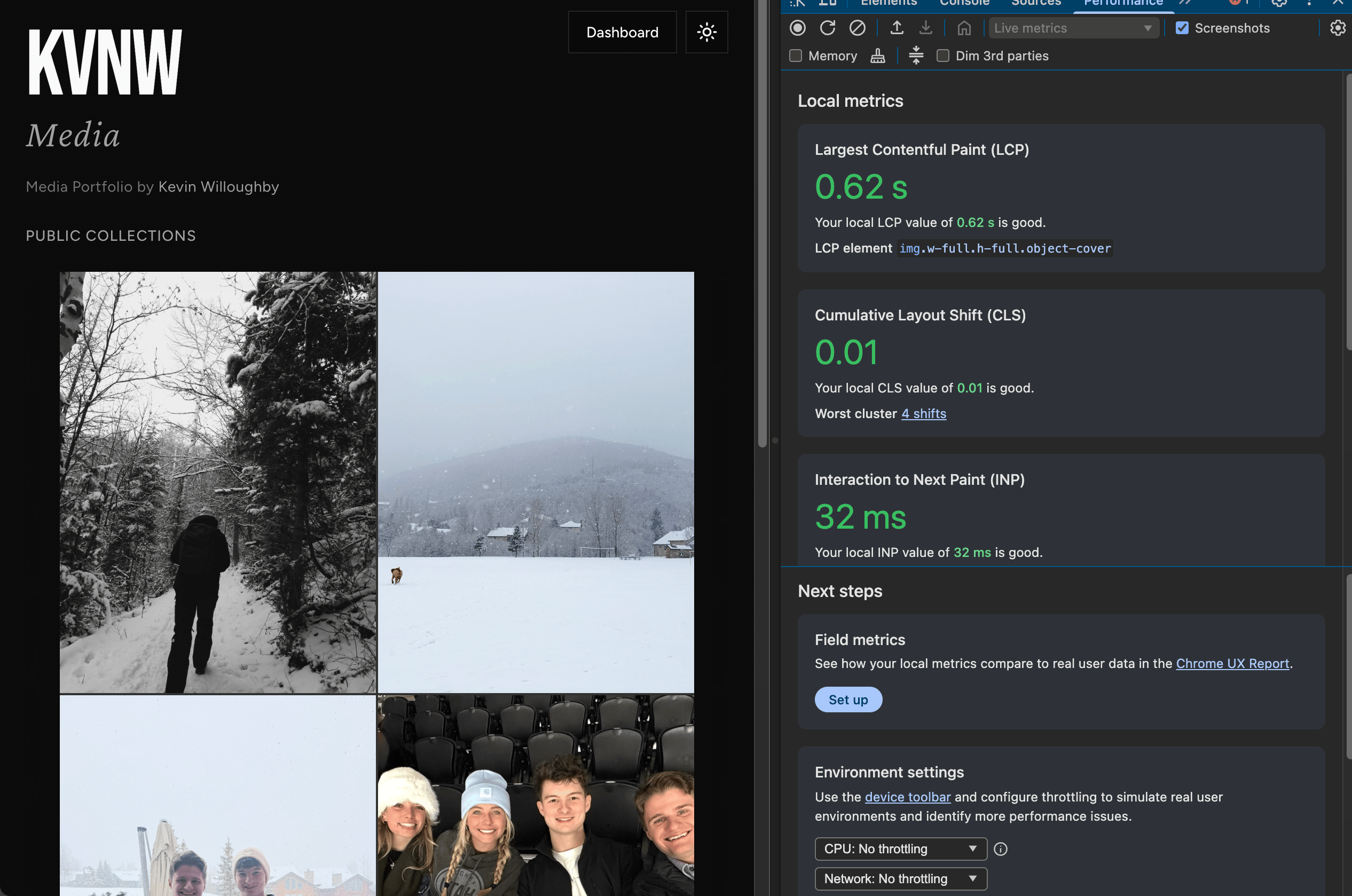
Task: Click the Set up field metrics button
Action: [848, 699]
